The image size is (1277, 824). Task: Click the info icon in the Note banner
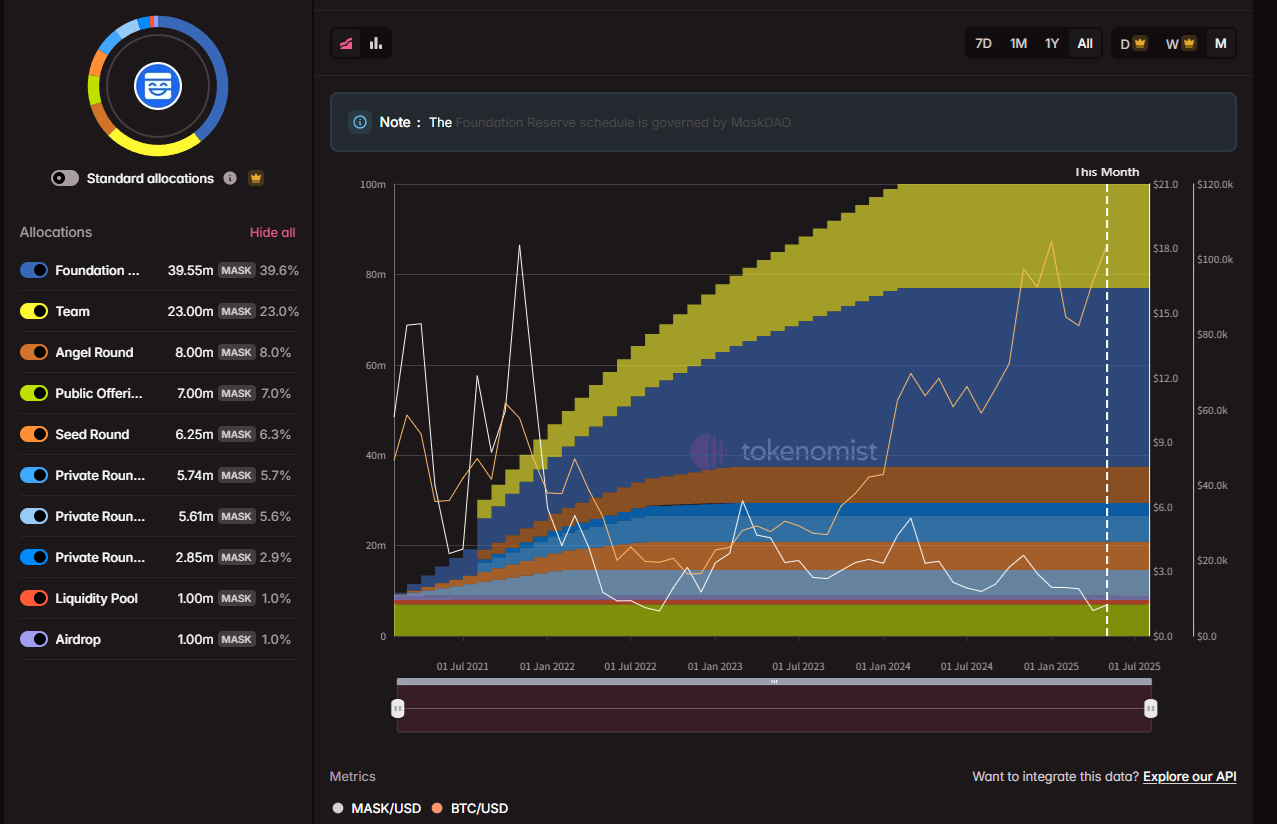pos(359,122)
